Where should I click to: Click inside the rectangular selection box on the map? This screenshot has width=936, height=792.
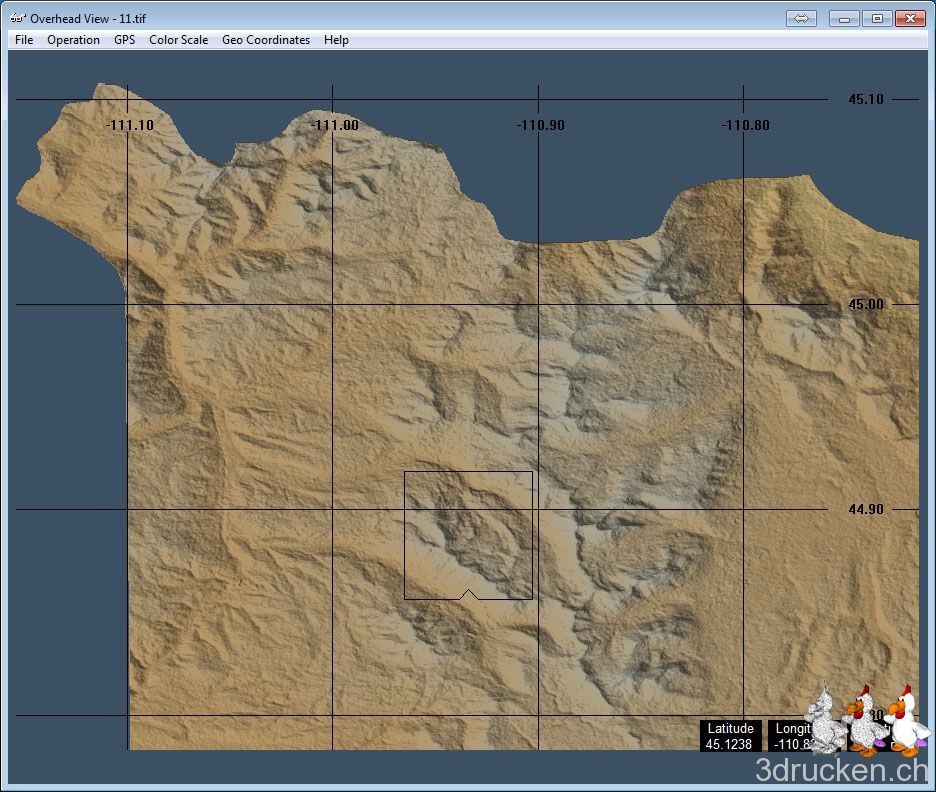click(x=468, y=535)
